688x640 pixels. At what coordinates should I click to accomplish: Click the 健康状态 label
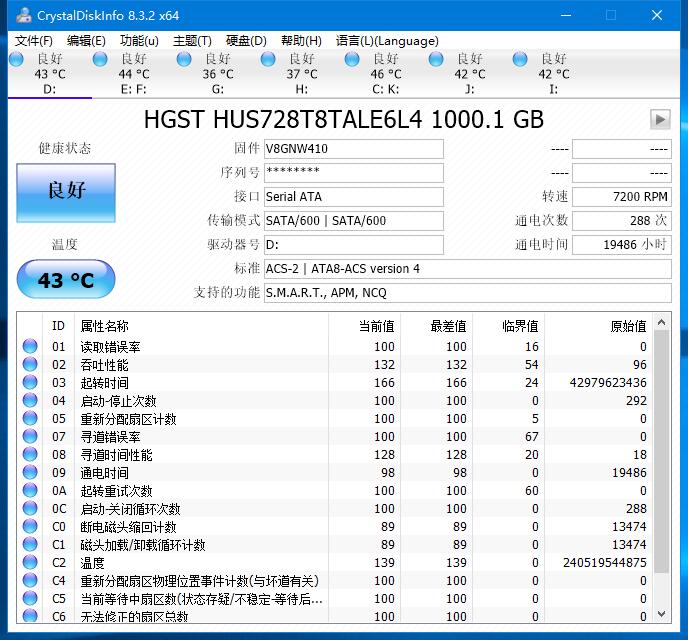pyautogui.click(x=65, y=148)
